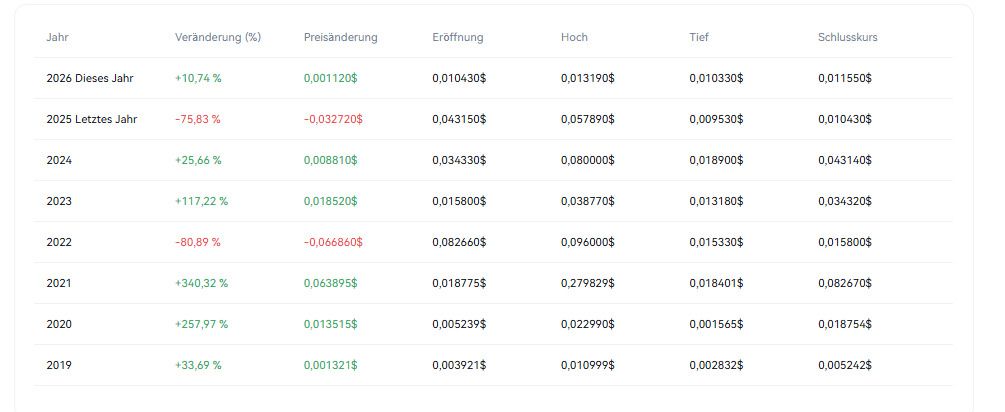This screenshot has width=1005, height=412.
Task: Select the +340,32 % change for 2021
Action: 201,283
